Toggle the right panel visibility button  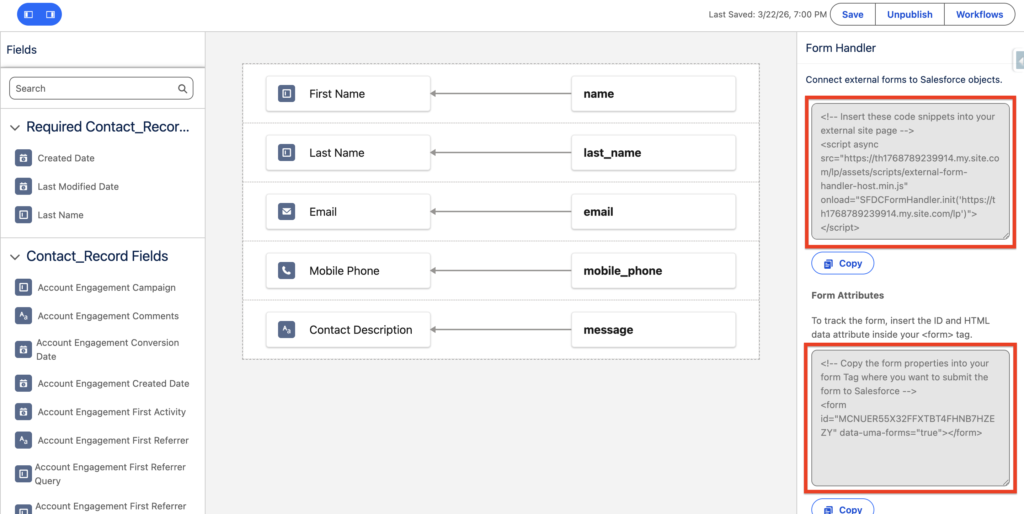[x=50, y=15]
